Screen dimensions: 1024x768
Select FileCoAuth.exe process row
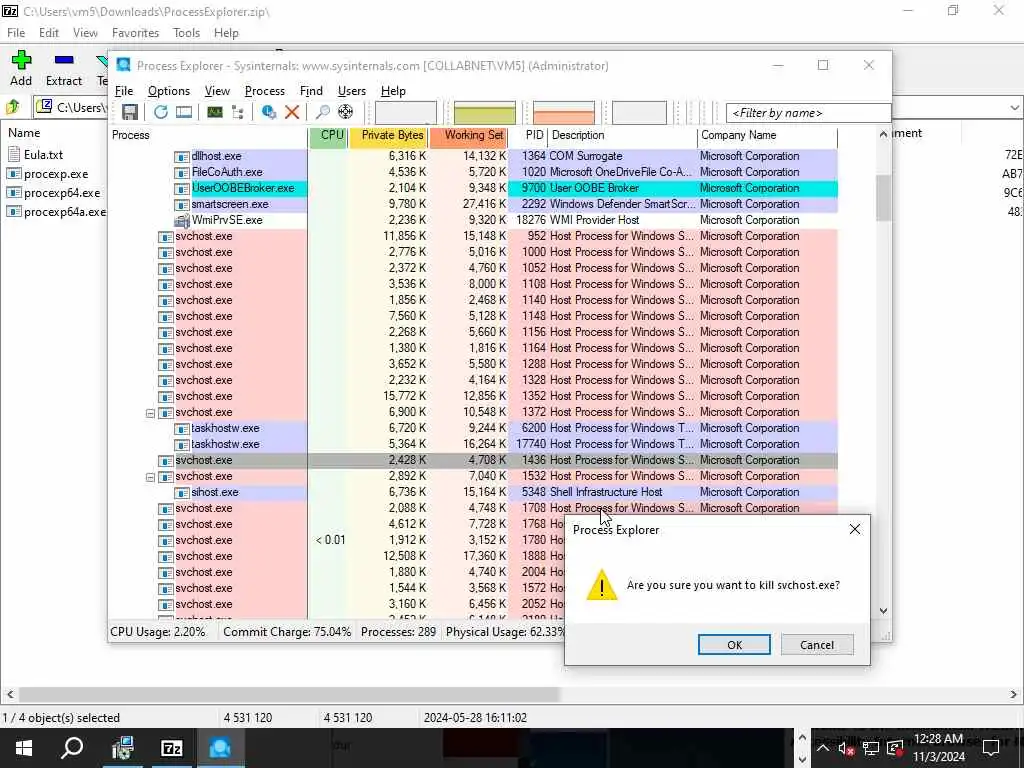coord(473,172)
